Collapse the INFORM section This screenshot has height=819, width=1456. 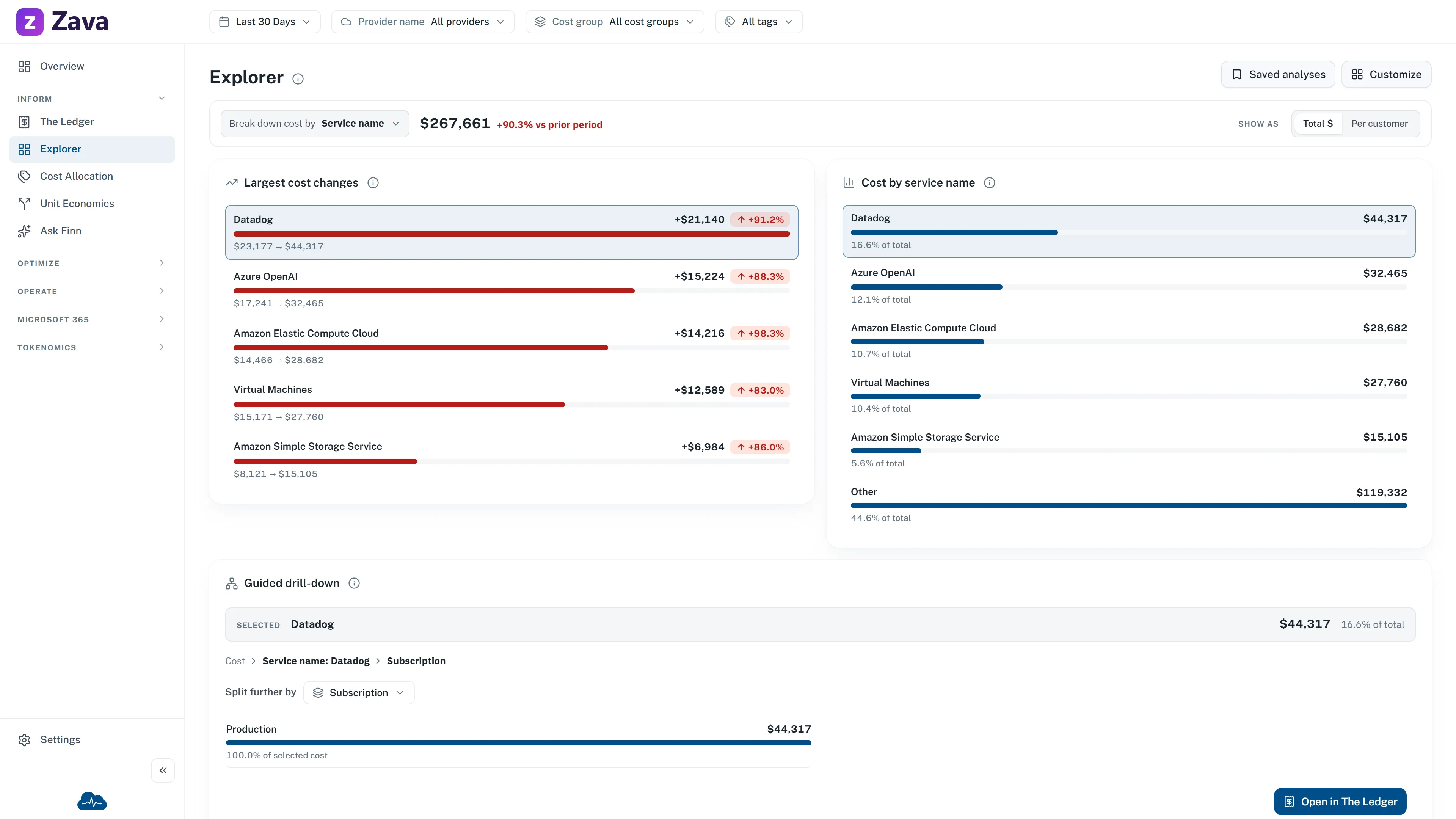click(x=92, y=99)
